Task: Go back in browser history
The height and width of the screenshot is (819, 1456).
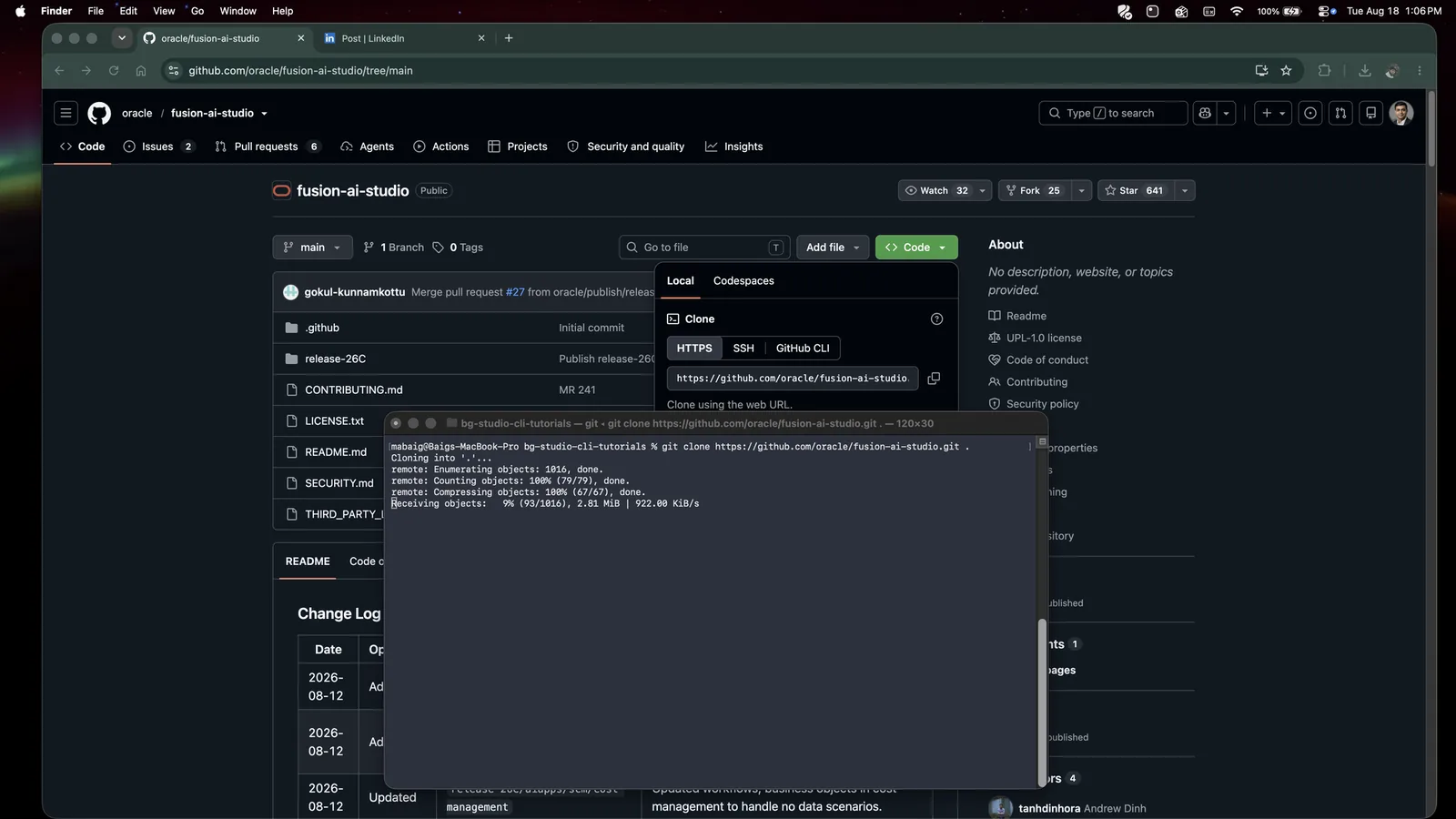Action: click(59, 71)
